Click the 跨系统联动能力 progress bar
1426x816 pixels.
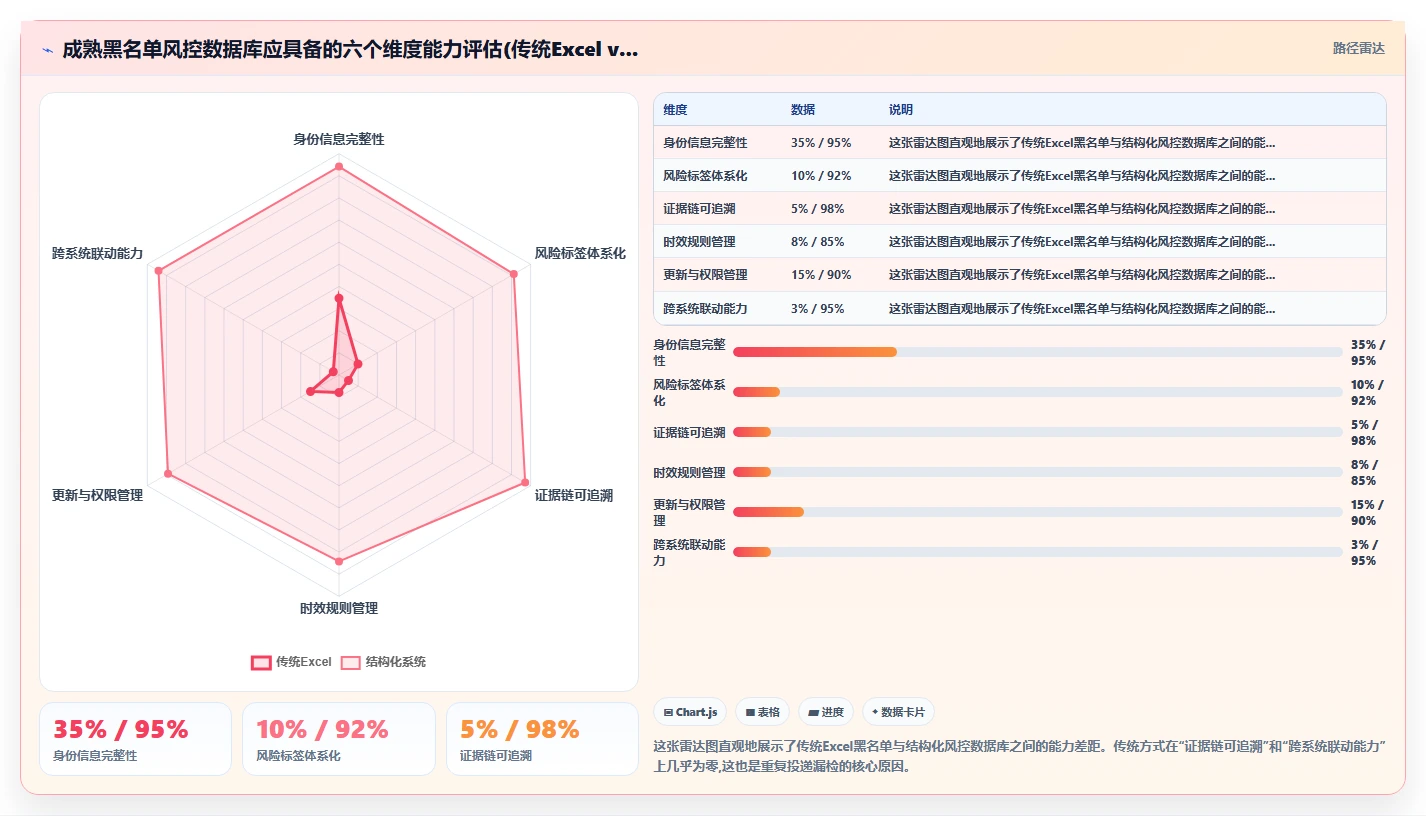[x=1038, y=552]
